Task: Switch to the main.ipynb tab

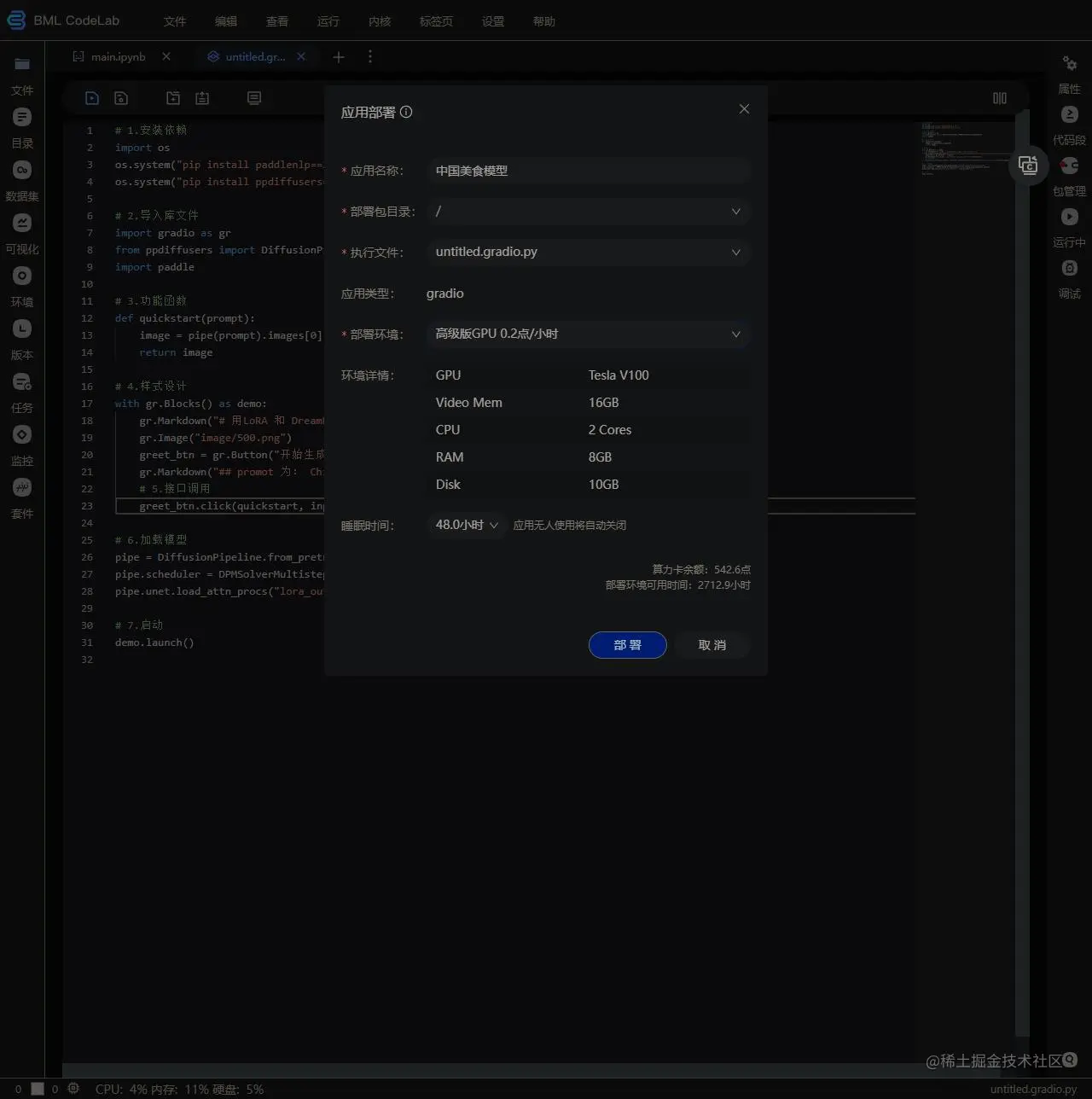Action: (118, 56)
